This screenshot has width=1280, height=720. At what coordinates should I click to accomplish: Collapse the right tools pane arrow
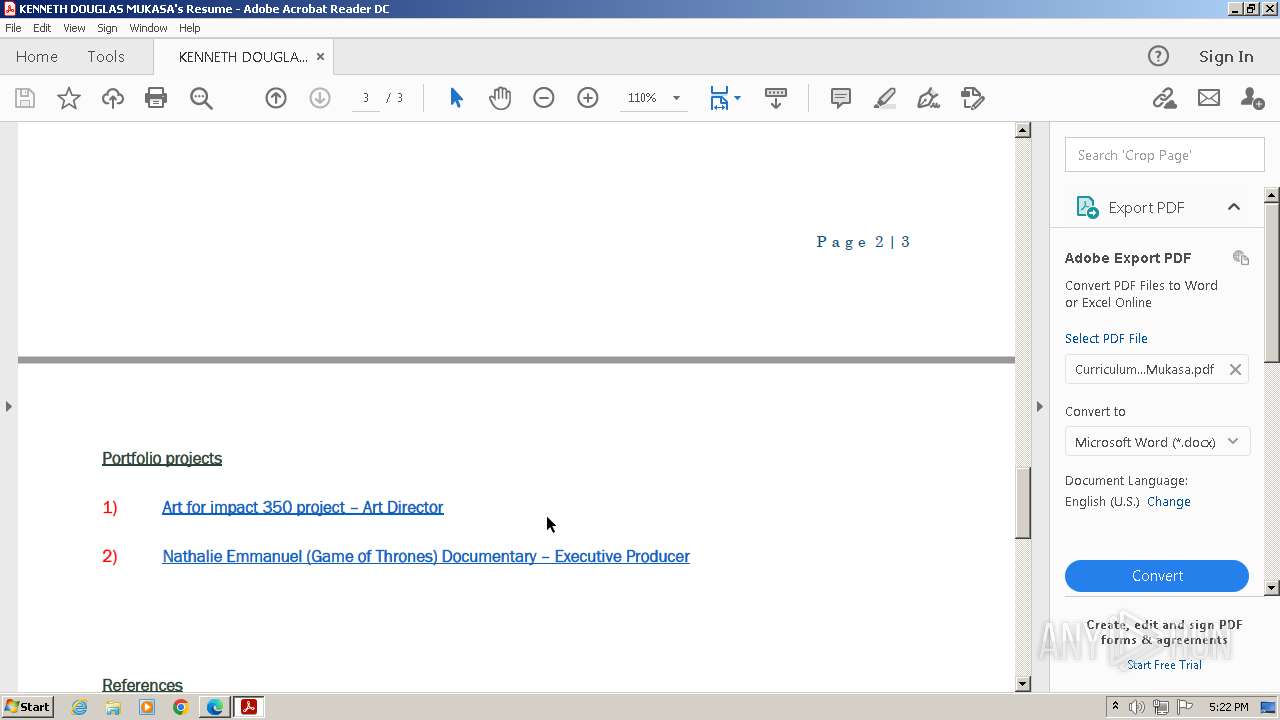click(1039, 406)
